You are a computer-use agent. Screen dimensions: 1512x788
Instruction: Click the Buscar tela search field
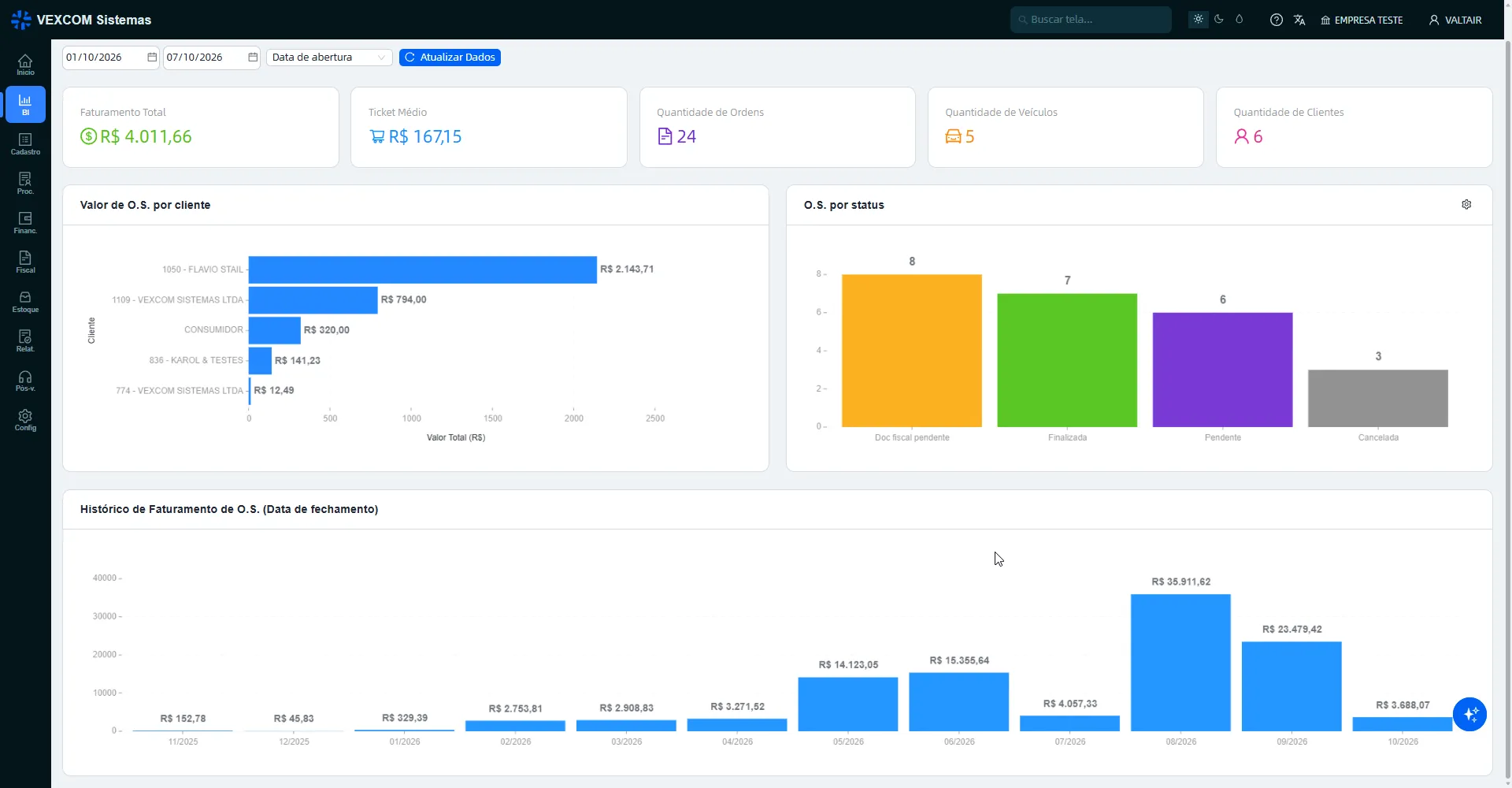click(x=1091, y=20)
